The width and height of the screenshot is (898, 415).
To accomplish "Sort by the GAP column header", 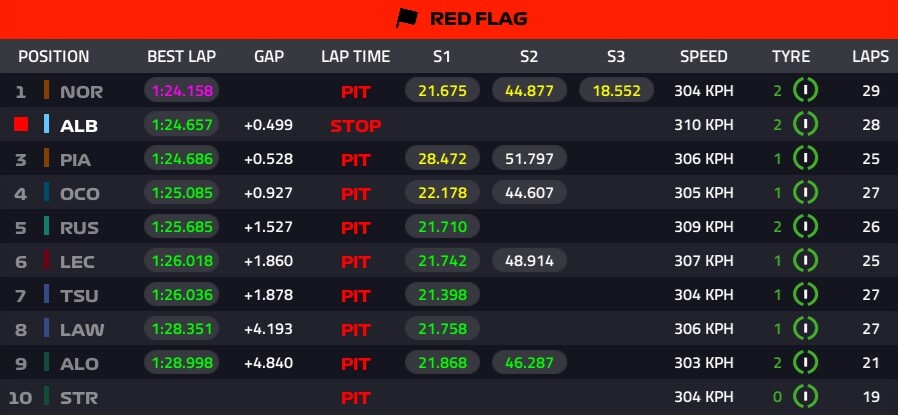I will pyautogui.click(x=269, y=56).
